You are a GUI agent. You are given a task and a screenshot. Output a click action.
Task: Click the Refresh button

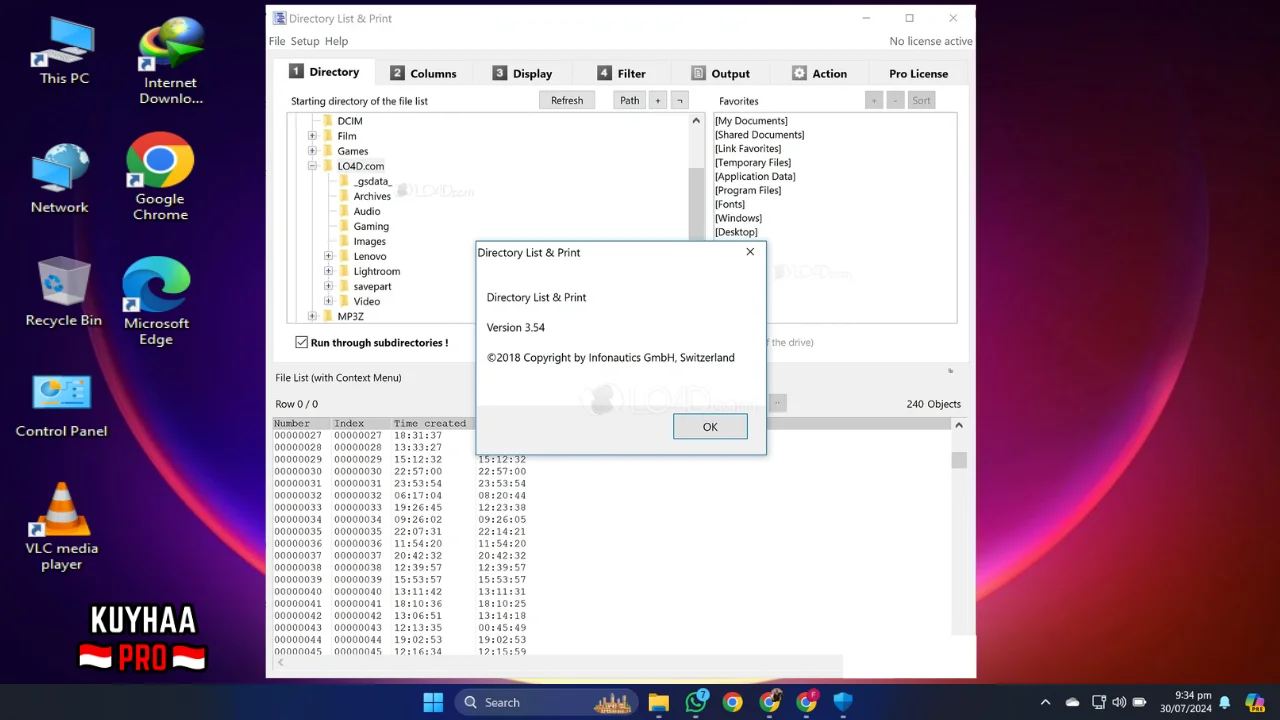(567, 100)
